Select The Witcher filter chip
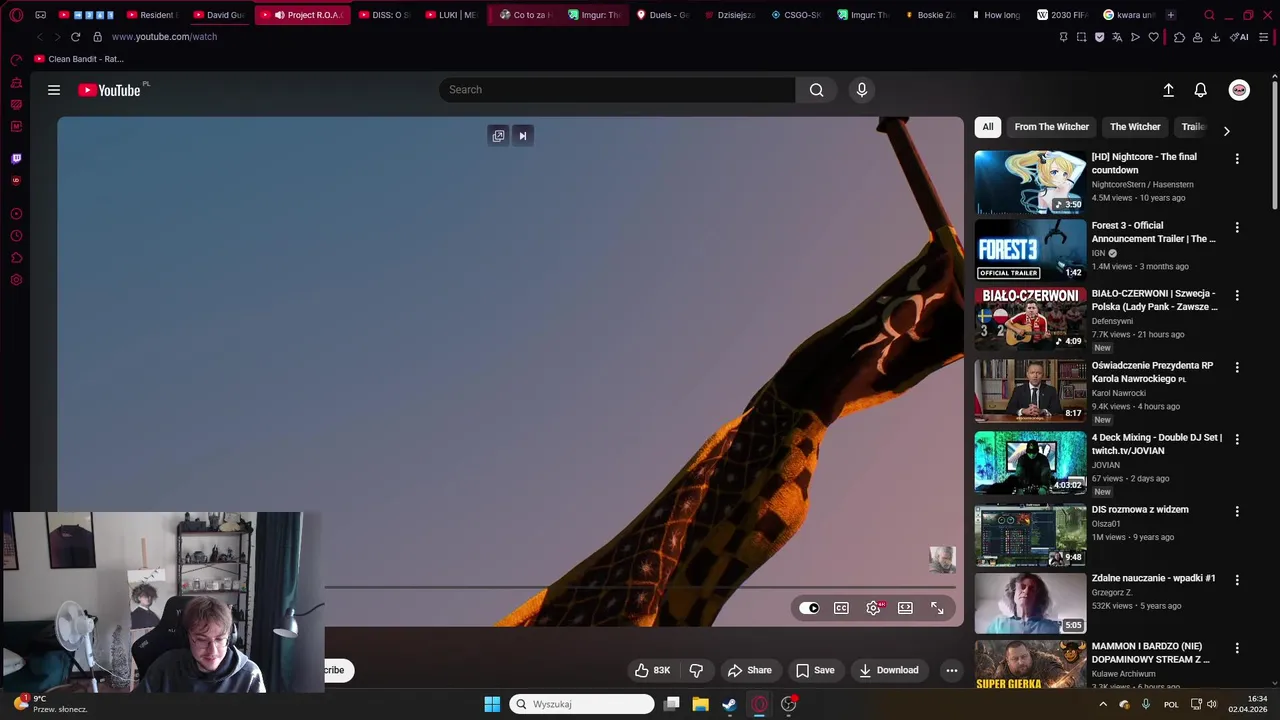1280x720 pixels. pos(1135,127)
